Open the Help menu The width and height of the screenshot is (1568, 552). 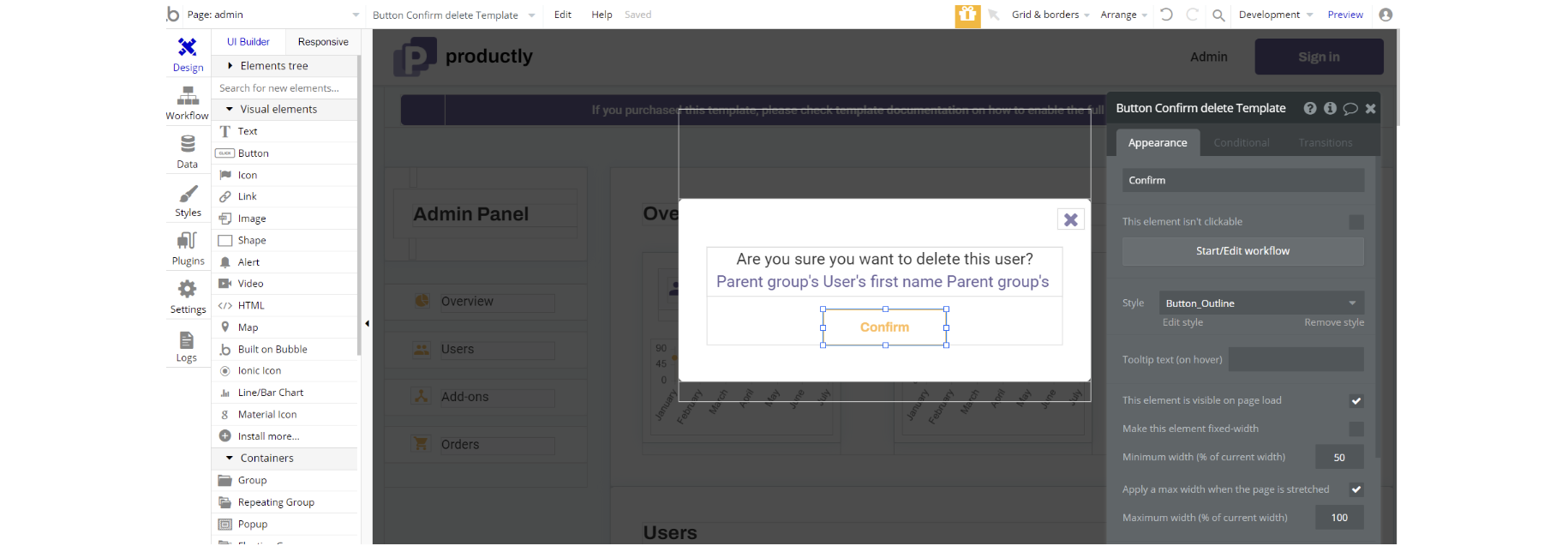(601, 15)
